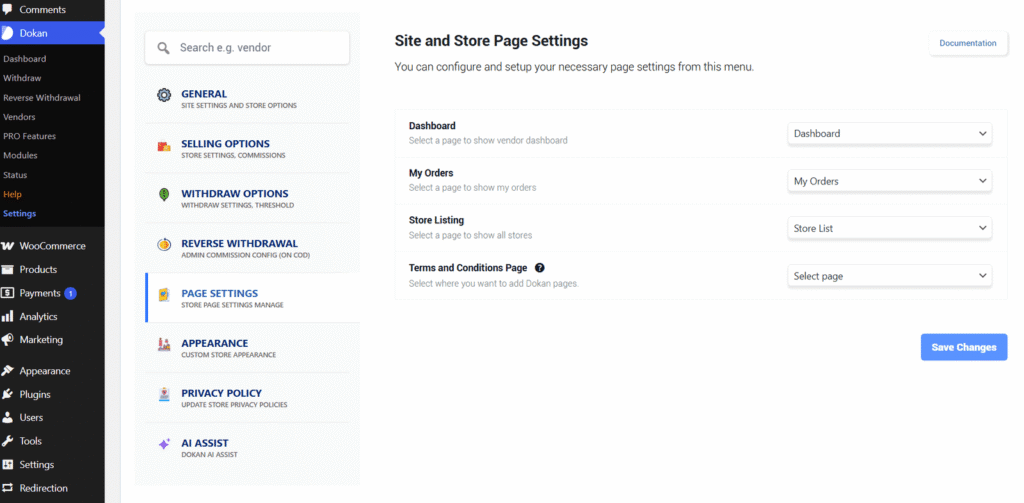
Task: Click the Selling Options icon
Action: 164,146
